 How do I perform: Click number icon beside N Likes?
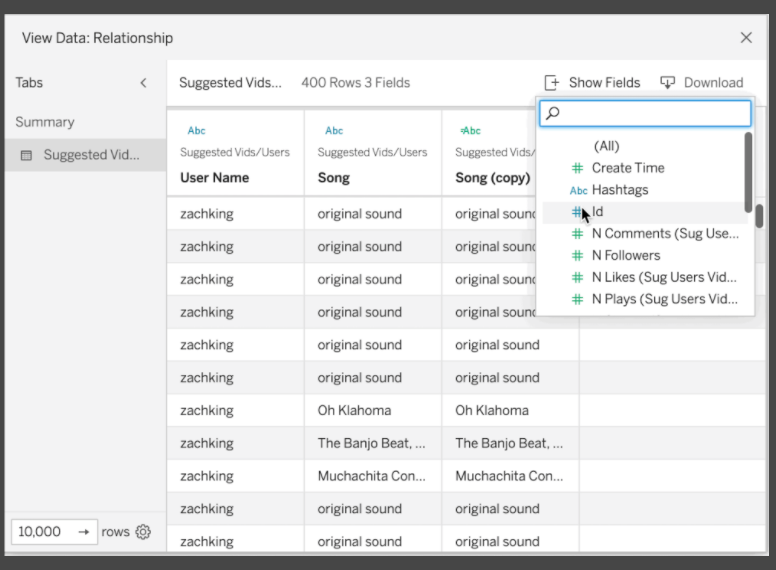point(577,277)
